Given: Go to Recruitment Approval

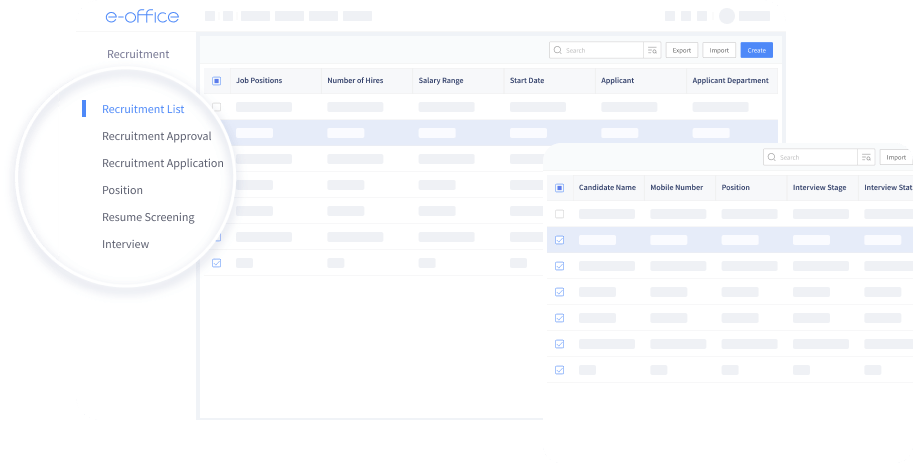Looking at the screenshot, I should [157, 136].
